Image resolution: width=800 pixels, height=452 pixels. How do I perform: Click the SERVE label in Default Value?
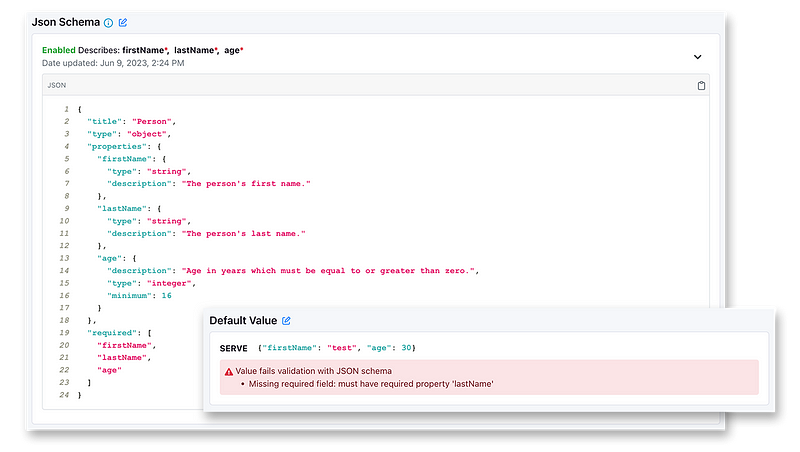(233, 348)
